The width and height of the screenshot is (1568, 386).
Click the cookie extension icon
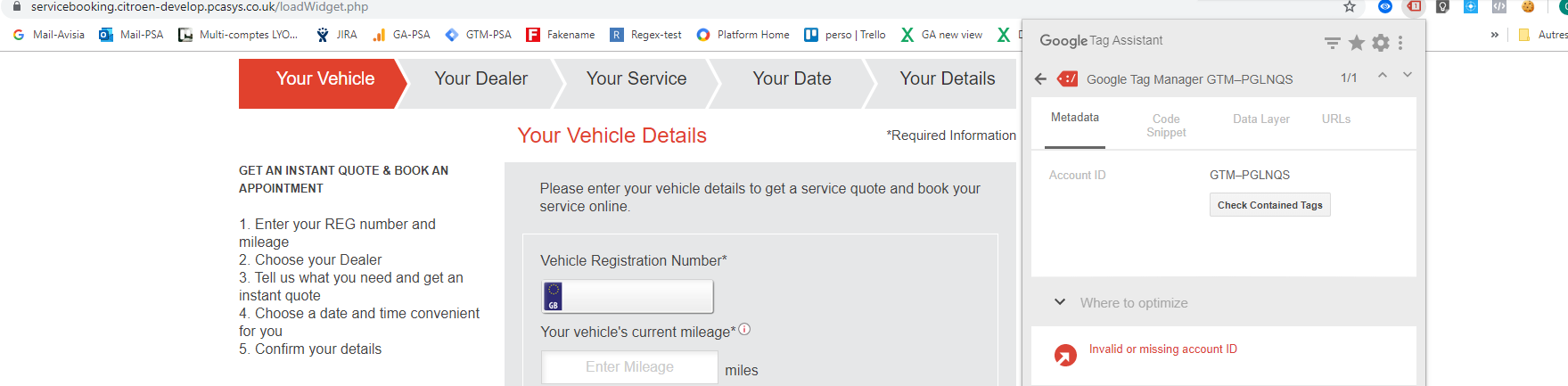pos(1528,6)
